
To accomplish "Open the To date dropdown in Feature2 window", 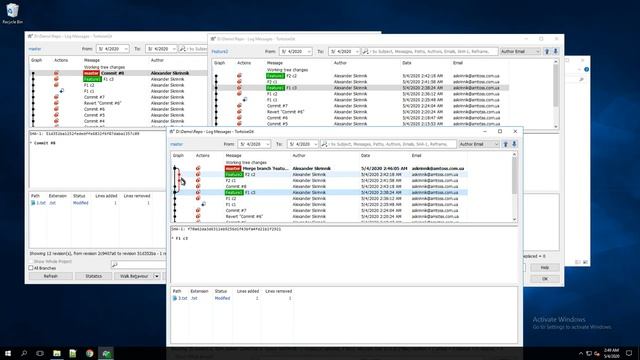I will [x=357, y=51].
